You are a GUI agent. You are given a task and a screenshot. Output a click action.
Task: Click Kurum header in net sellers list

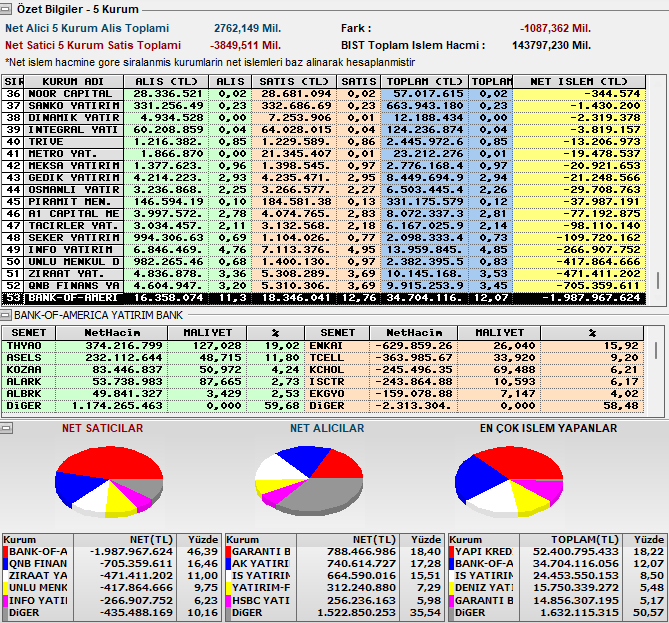(38, 540)
